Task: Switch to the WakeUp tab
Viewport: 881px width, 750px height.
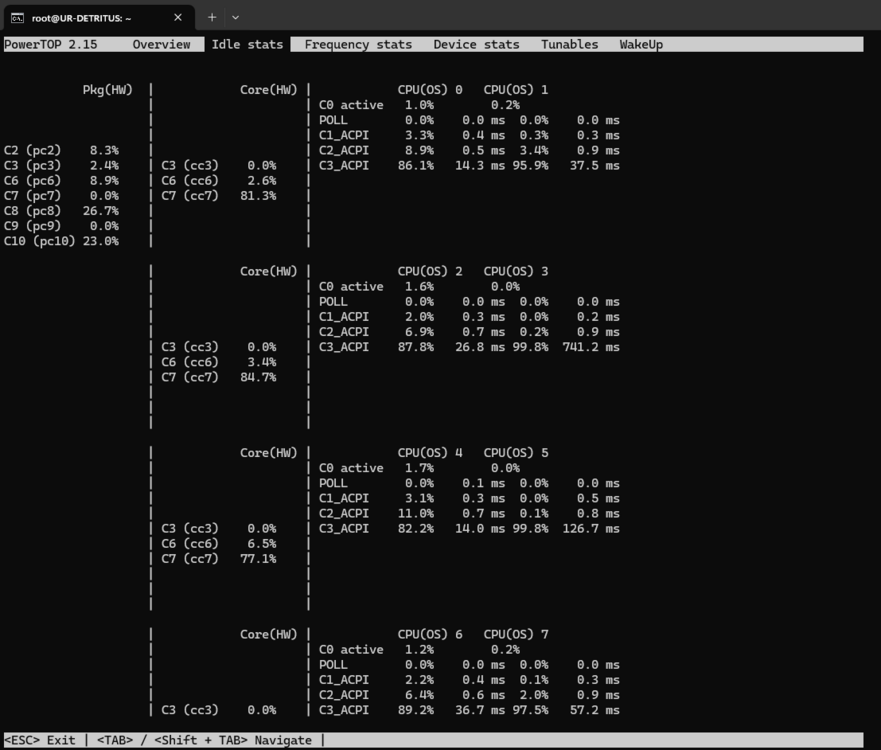Action: point(641,44)
